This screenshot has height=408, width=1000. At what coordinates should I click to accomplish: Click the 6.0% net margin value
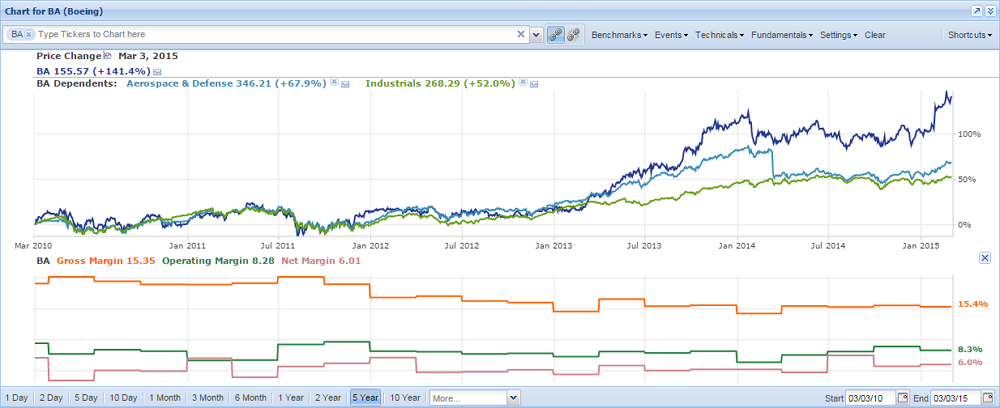[x=970, y=362]
